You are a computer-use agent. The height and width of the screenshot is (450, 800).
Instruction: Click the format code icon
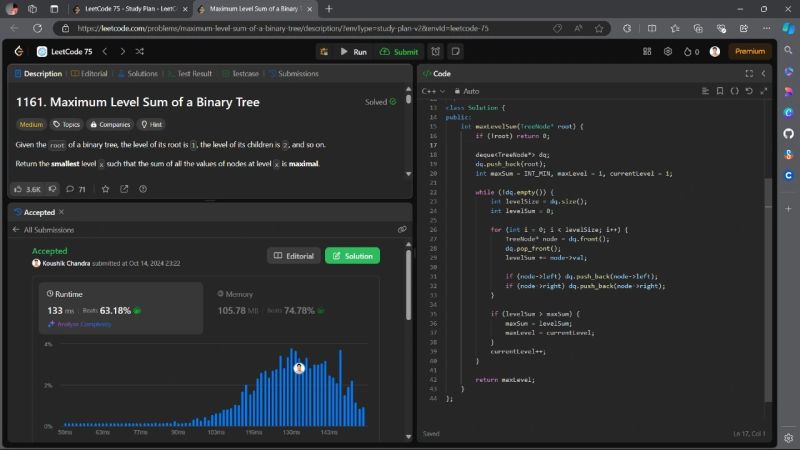(705, 91)
